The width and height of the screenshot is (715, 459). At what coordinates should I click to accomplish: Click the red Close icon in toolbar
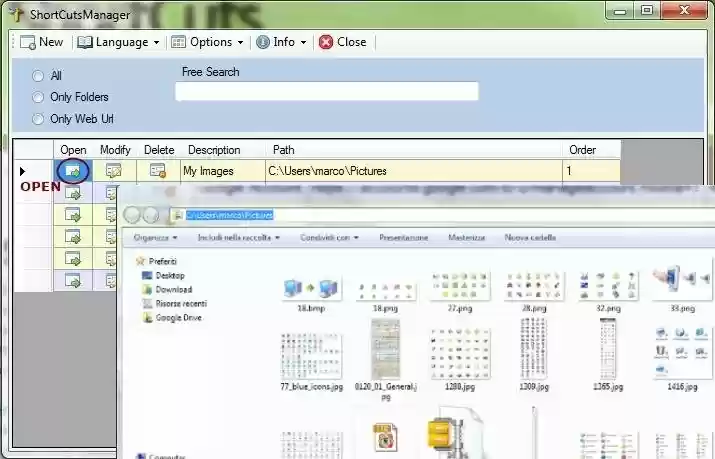[326, 42]
